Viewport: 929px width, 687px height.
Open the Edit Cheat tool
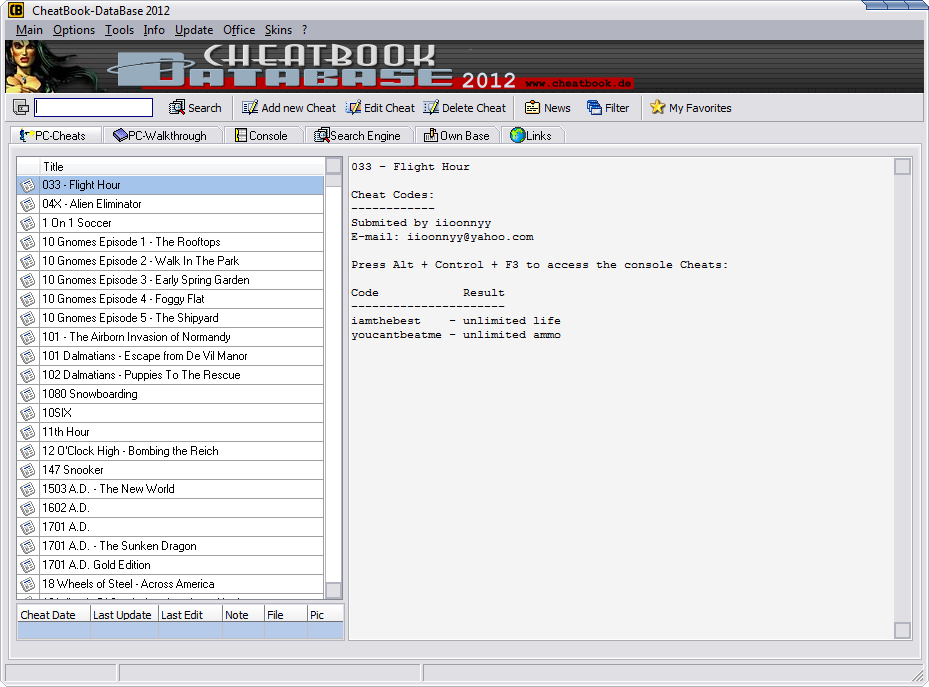[380, 108]
